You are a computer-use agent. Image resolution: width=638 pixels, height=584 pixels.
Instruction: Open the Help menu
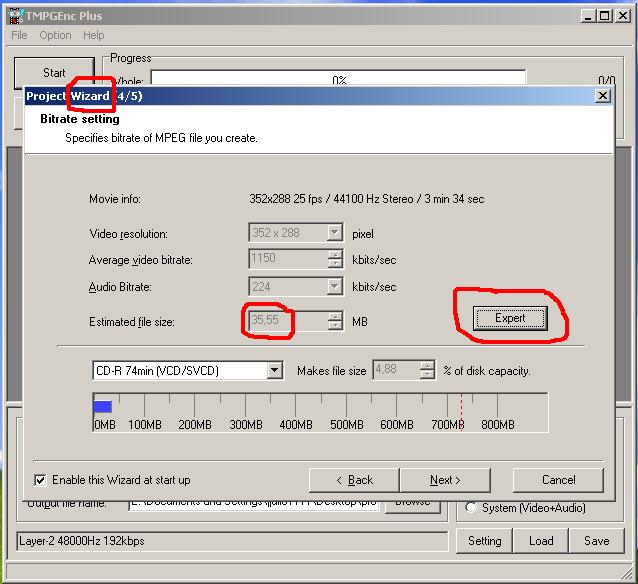point(94,35)
